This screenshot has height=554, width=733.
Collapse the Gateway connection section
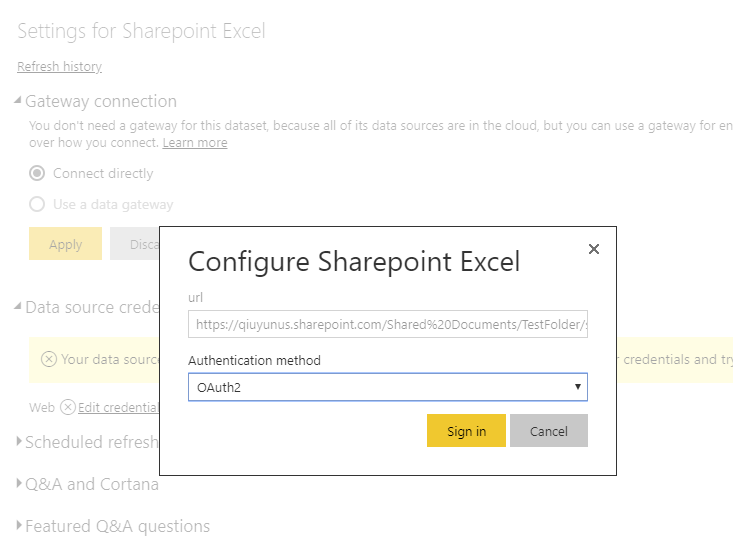(x=18, y=100)
